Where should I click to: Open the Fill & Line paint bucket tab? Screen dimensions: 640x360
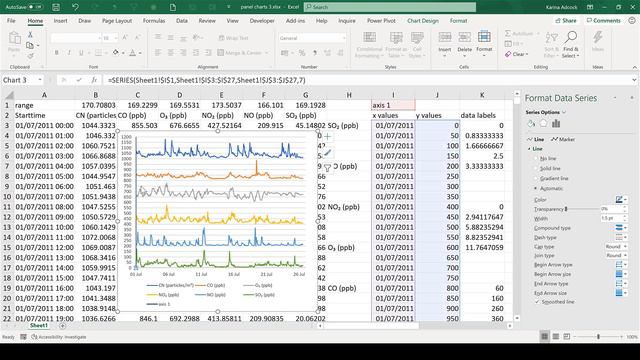pos(531,124)
